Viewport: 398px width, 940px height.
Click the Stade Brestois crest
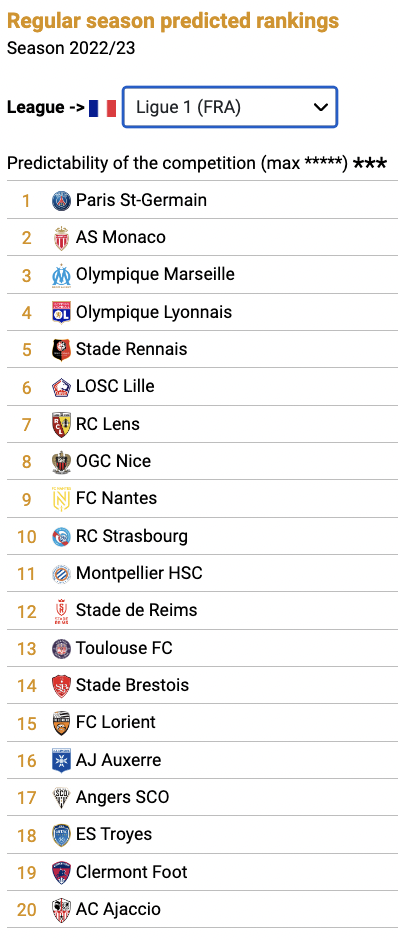point(61,685)
